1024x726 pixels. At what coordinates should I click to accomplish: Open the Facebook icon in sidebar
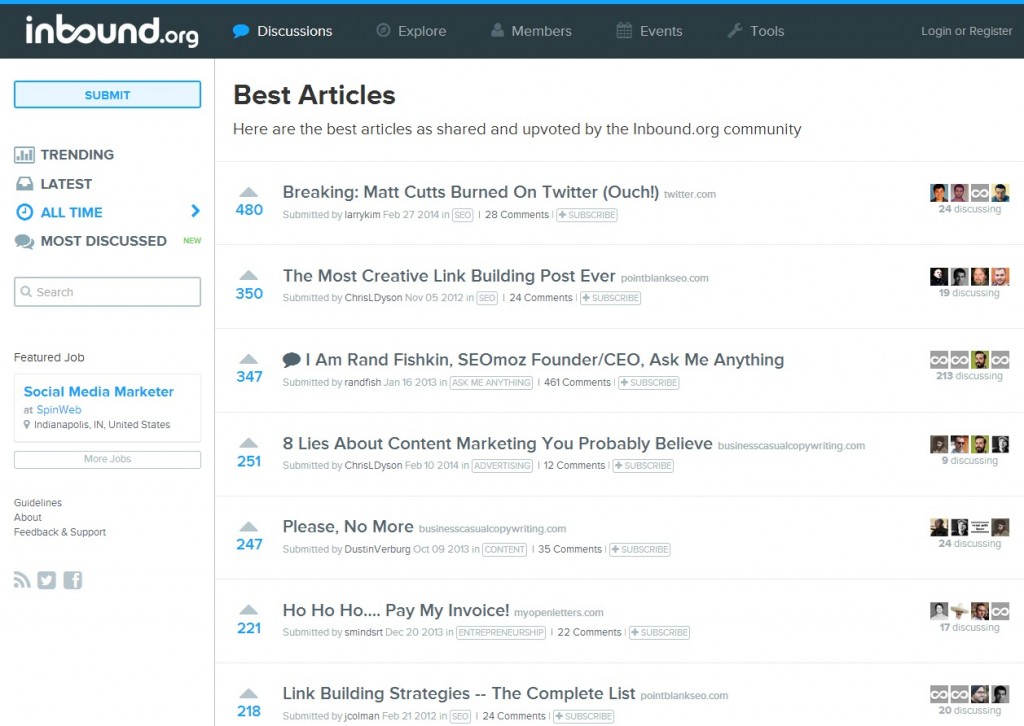click(x=72, y=580)
